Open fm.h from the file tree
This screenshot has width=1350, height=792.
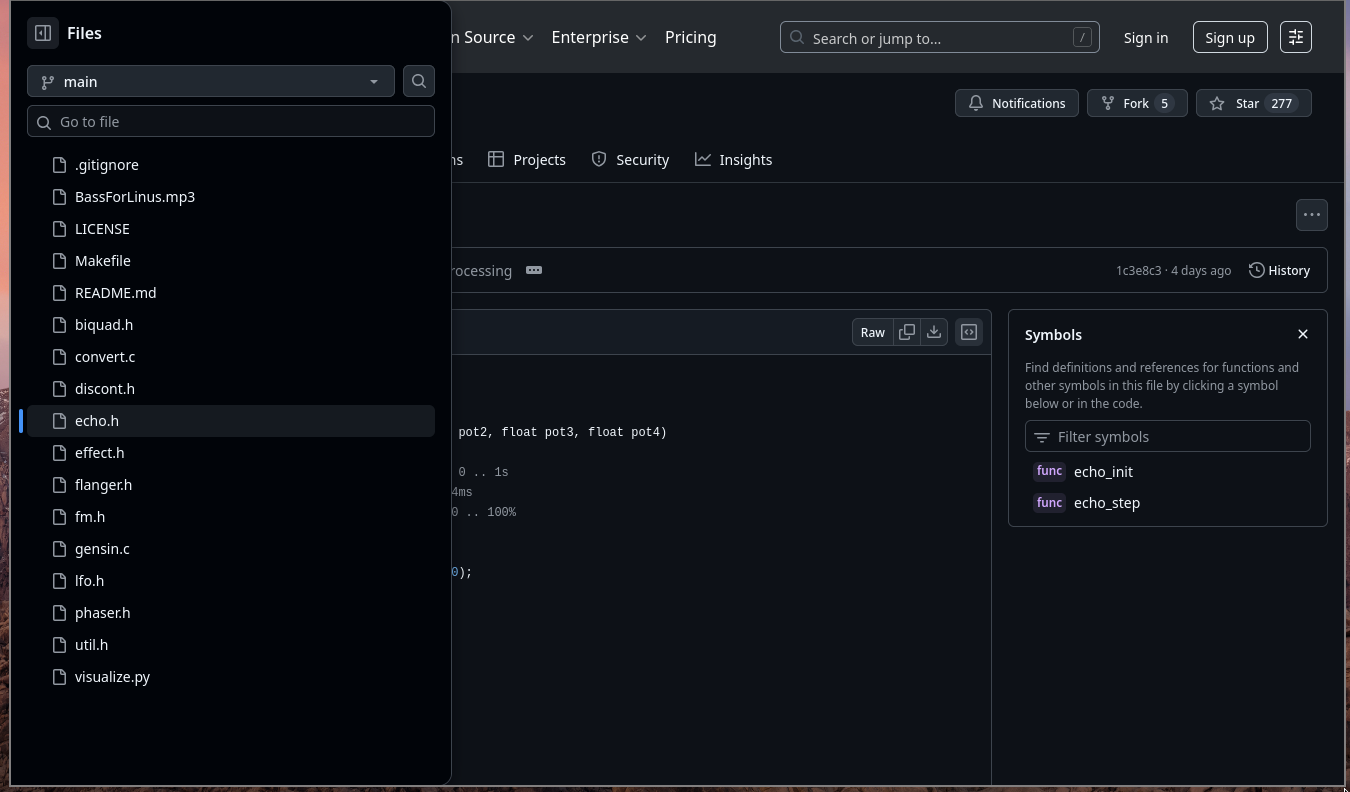click(x=231, y=517)
